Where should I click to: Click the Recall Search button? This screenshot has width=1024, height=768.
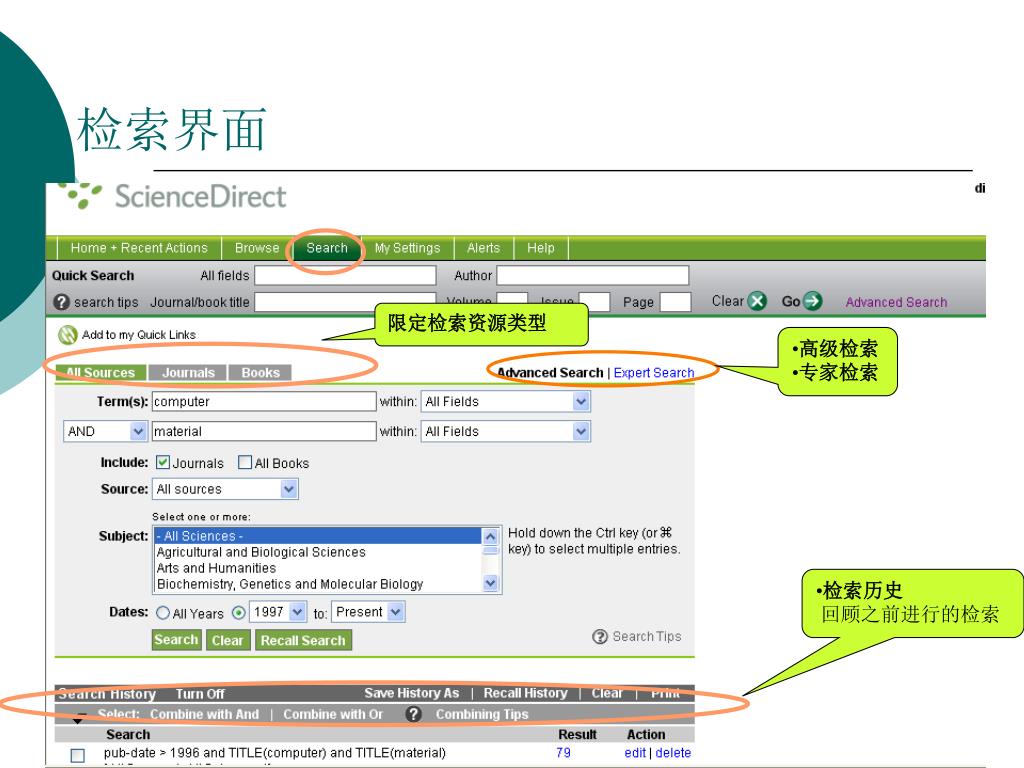coord(303,640)
